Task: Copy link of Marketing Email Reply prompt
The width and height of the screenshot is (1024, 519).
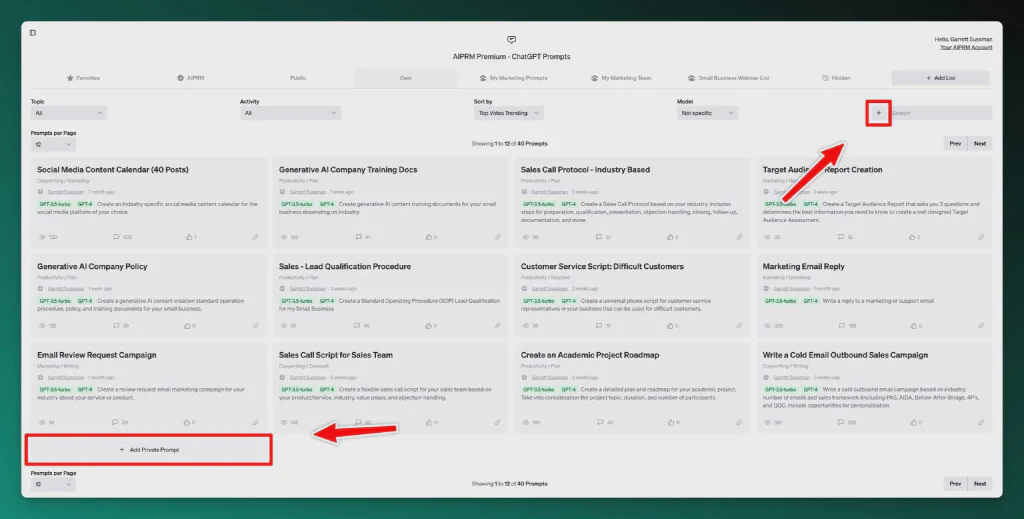Action: (x=981, y=325)
